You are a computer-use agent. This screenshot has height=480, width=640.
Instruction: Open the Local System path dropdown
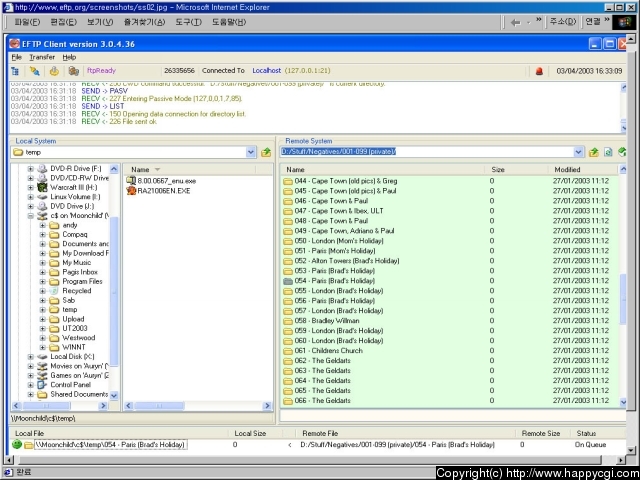pos(251,152)
